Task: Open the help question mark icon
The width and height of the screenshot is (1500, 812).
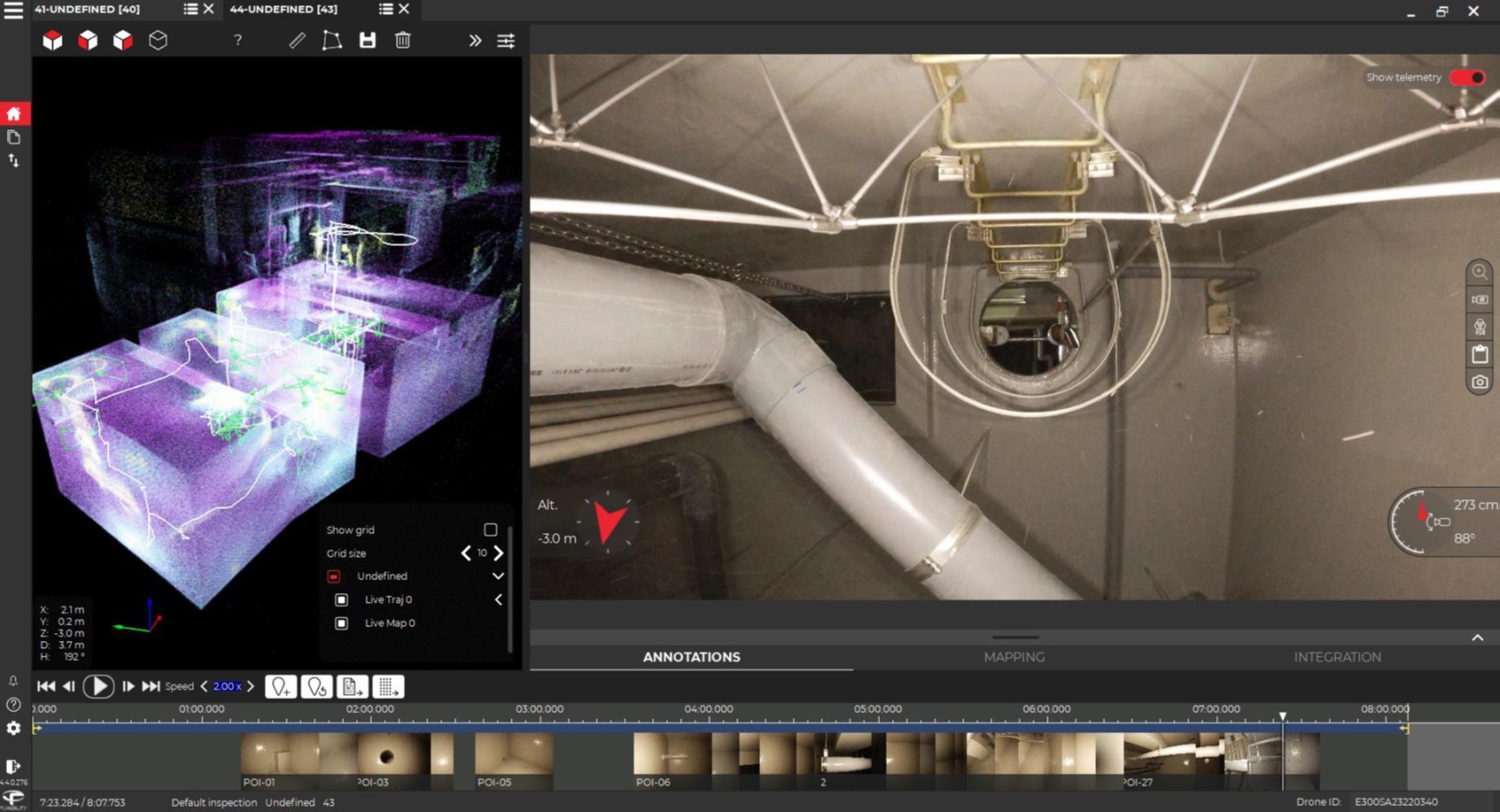Action: (x=237, y=40)
